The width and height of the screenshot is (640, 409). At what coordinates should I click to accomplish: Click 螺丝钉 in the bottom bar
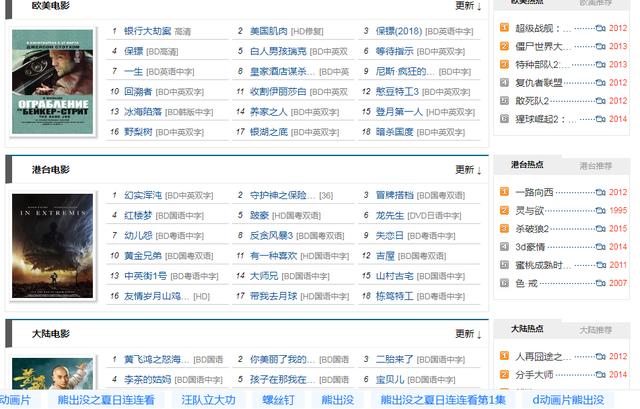click(x=278, y=400)
